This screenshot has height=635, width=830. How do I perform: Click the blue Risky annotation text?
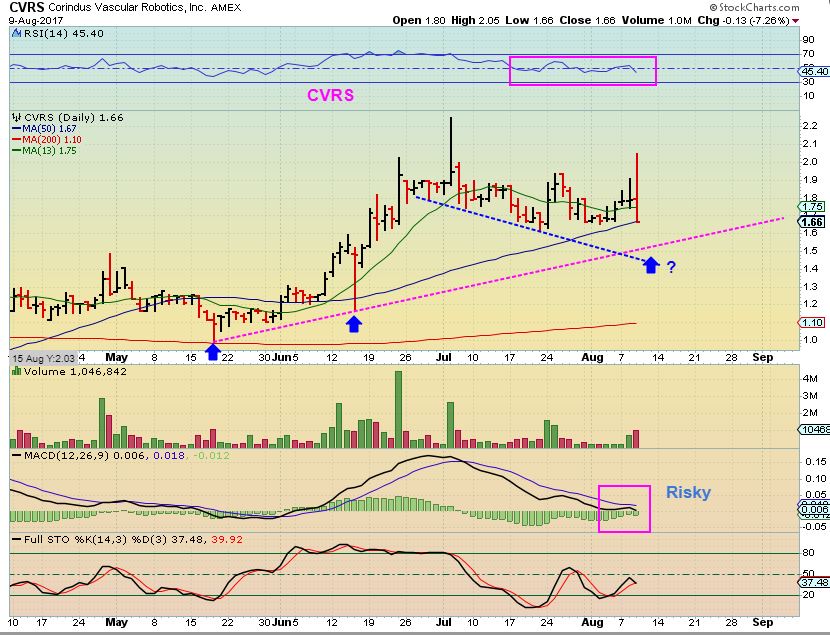click(688, 493)
